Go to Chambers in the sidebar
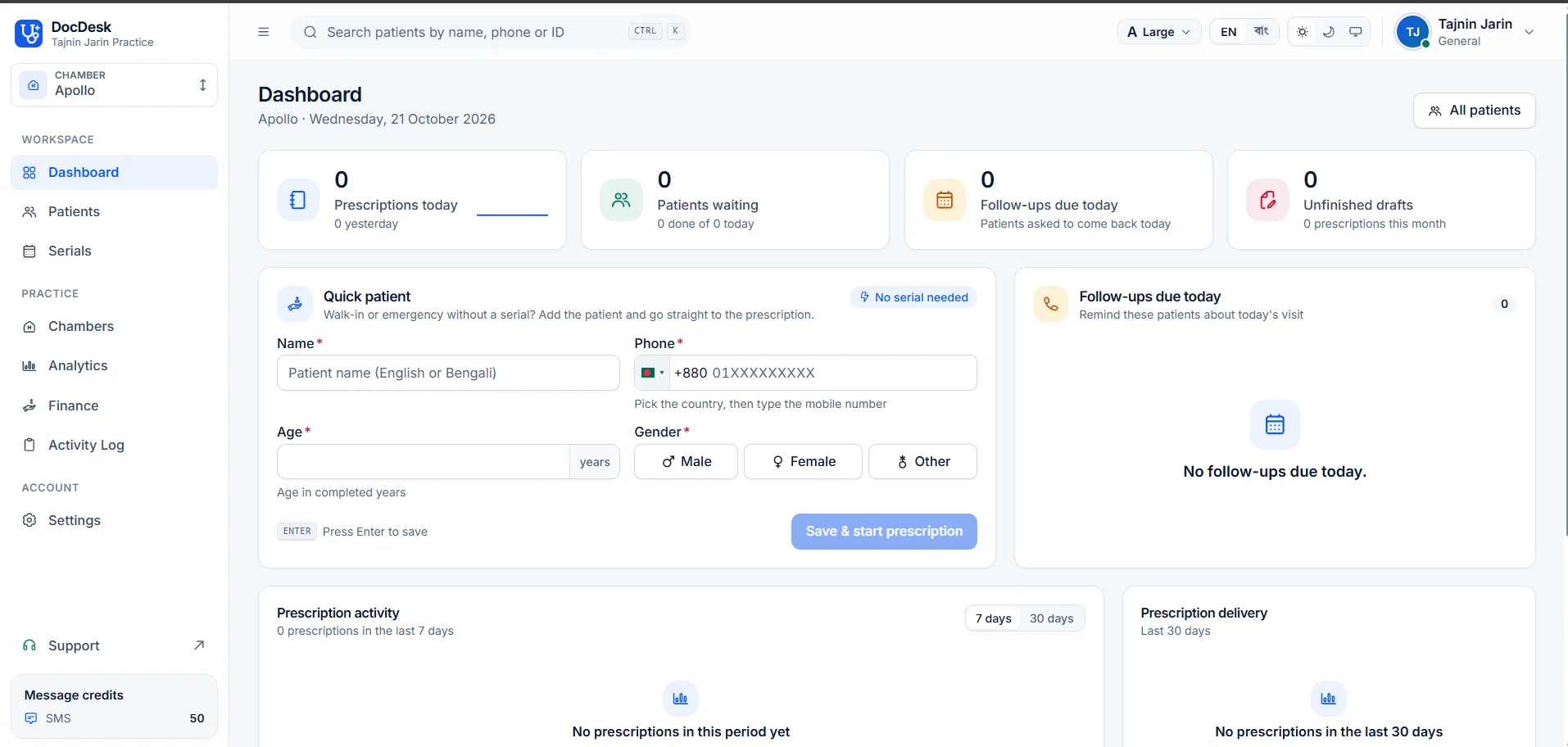This screenshot has width=1568, height=747. click(115, 327)
